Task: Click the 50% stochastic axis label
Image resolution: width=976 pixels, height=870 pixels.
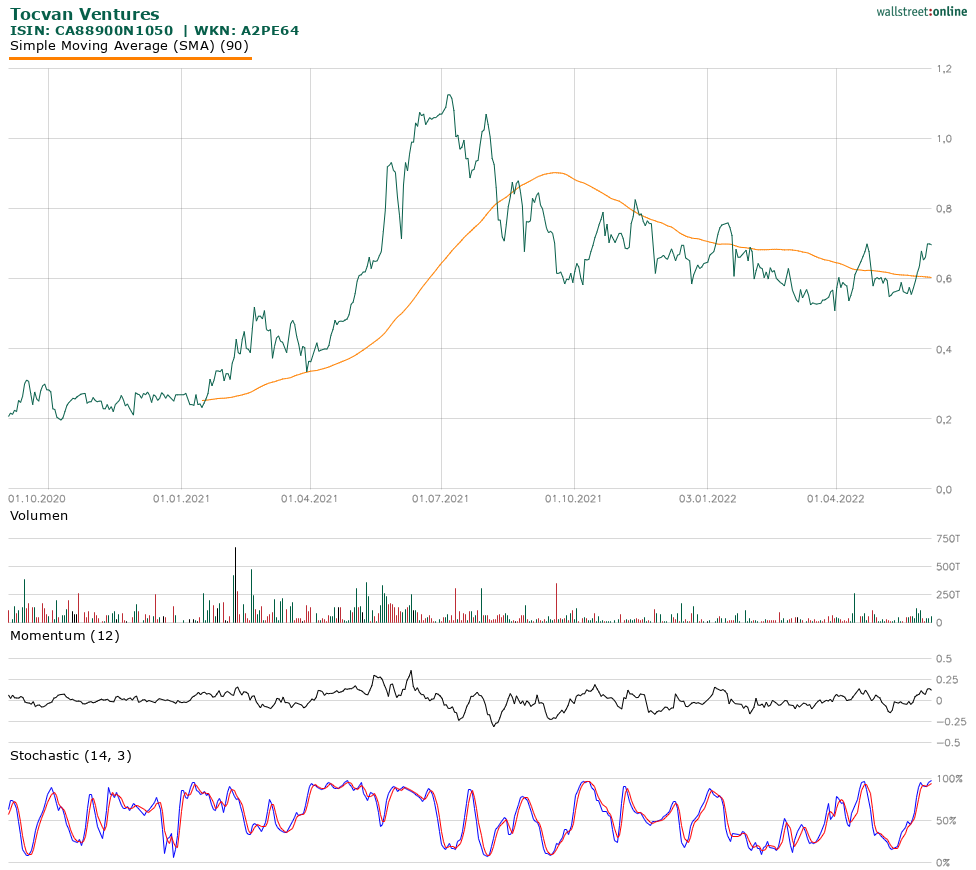Action: (x=947, y=821)
